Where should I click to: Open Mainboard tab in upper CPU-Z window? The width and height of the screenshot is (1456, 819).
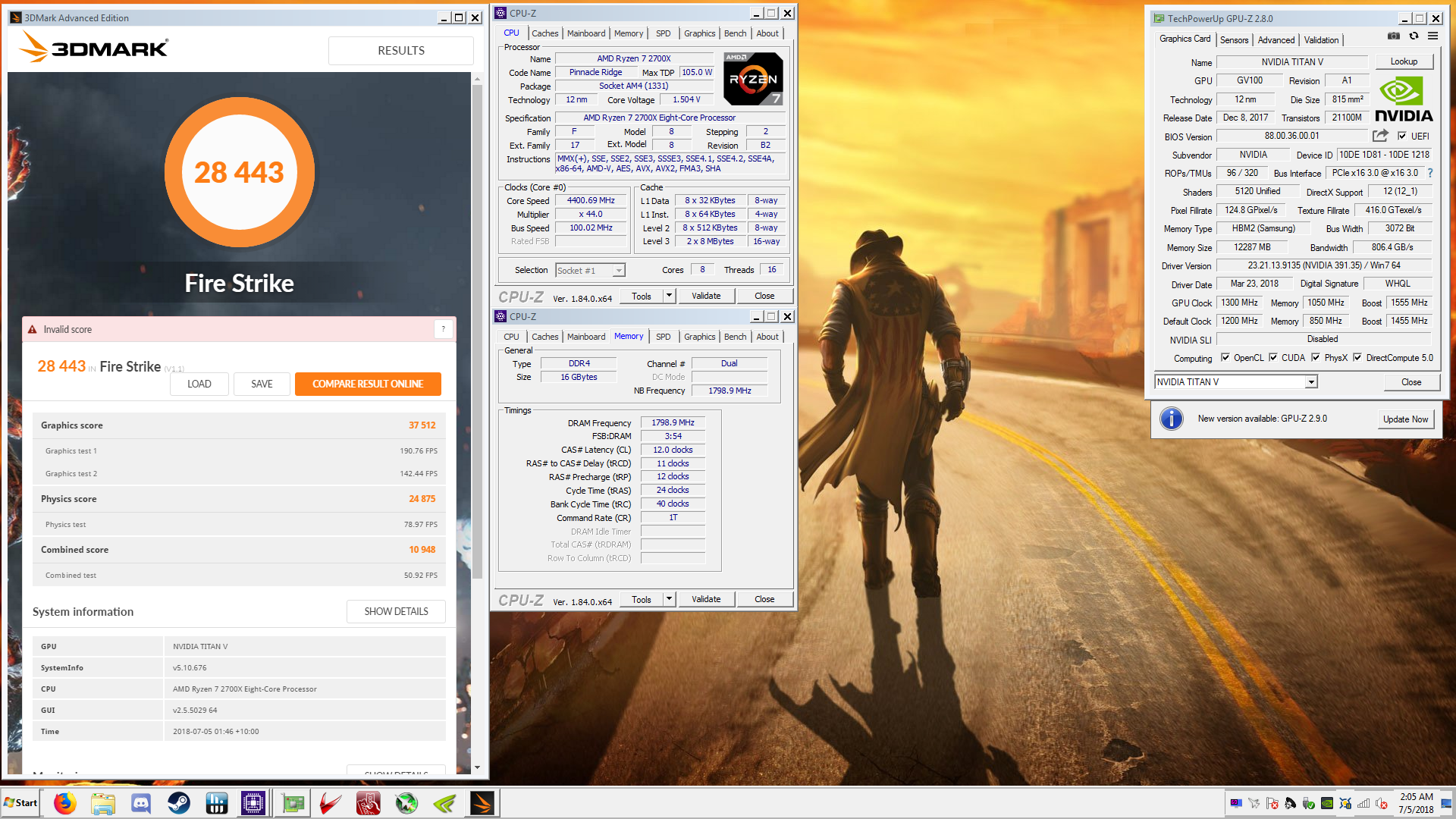pyautogui.click(x=586, y=33)
